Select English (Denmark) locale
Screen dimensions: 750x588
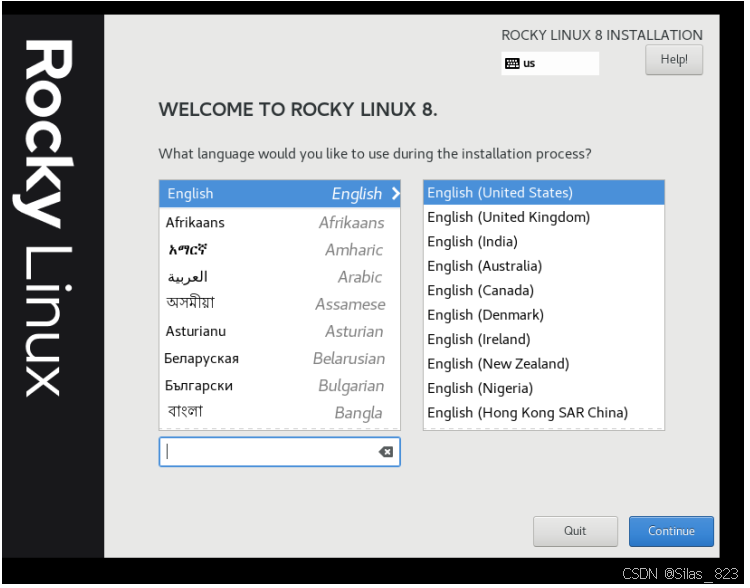(x=546, y=316)
